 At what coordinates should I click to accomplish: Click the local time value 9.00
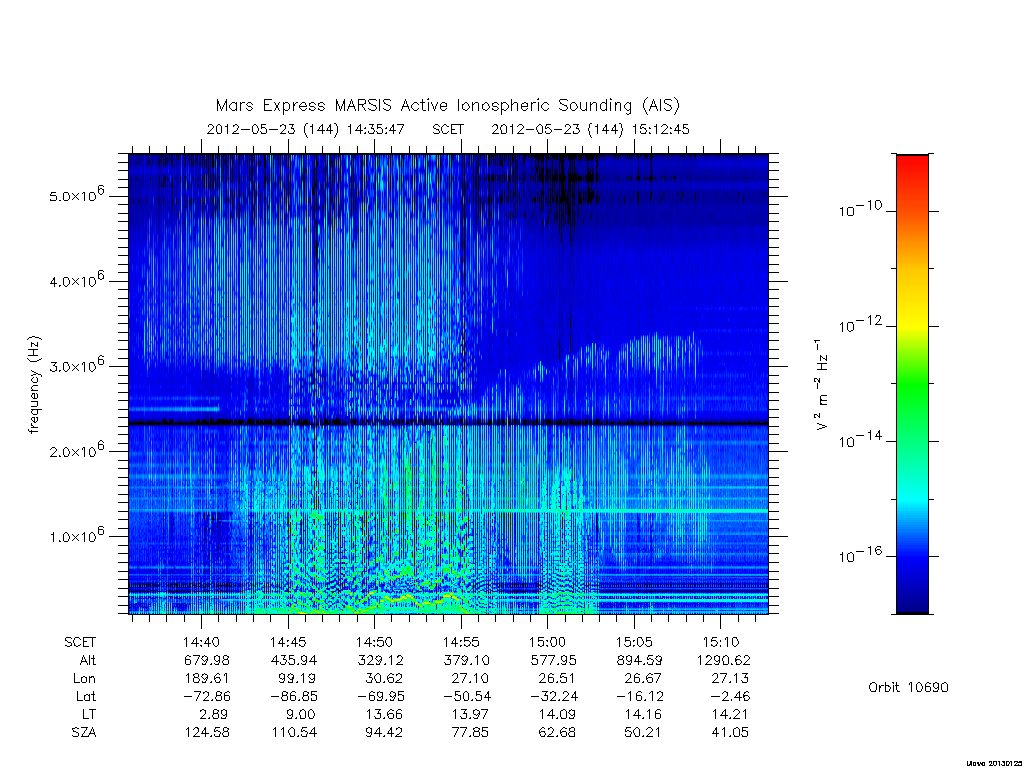301,714
